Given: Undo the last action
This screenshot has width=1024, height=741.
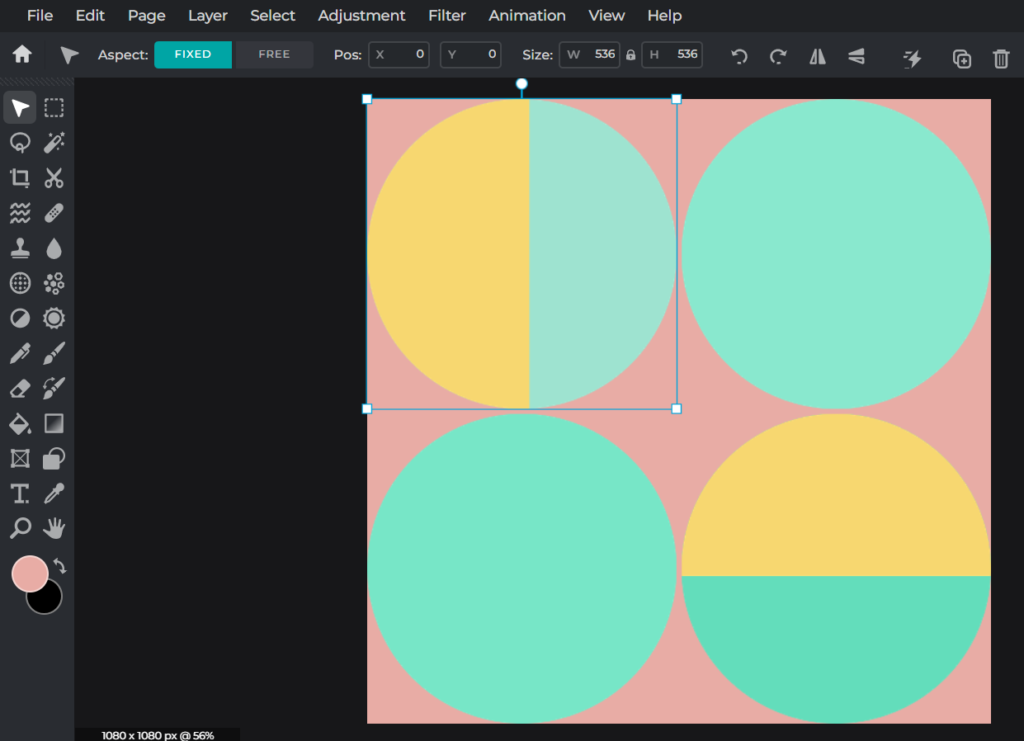Looking at the screenshot, I should coord(739,57).
